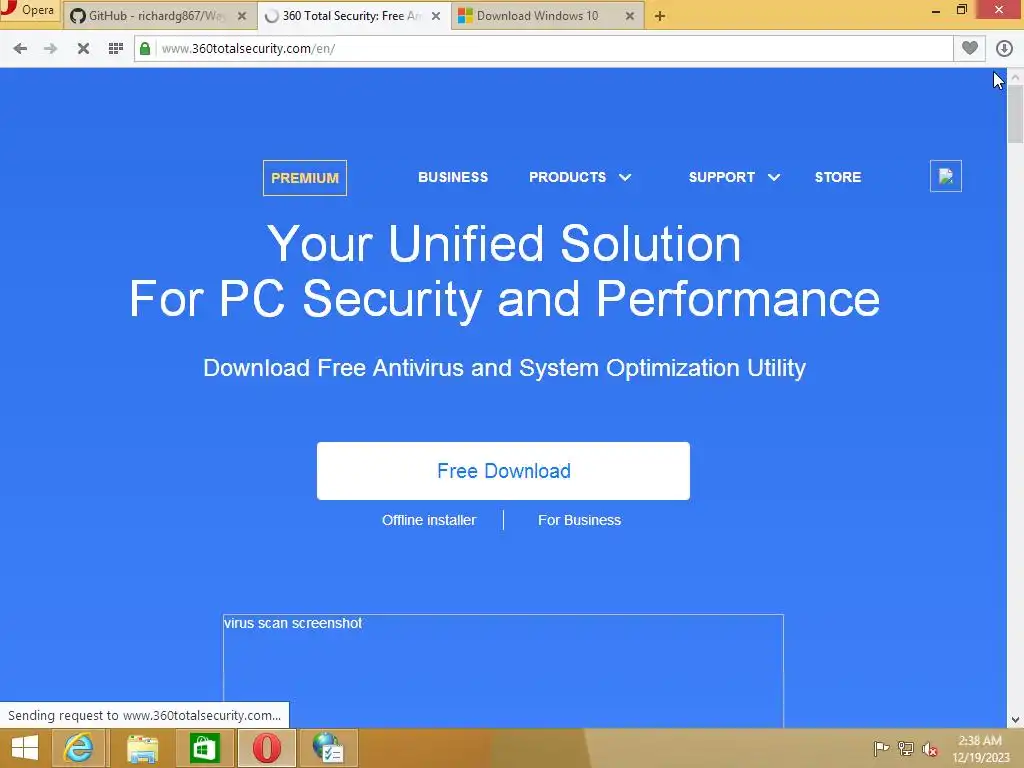Open the PREMIUM page
This screenshot has height=768, width=1024.
click(x=305, y=178)
